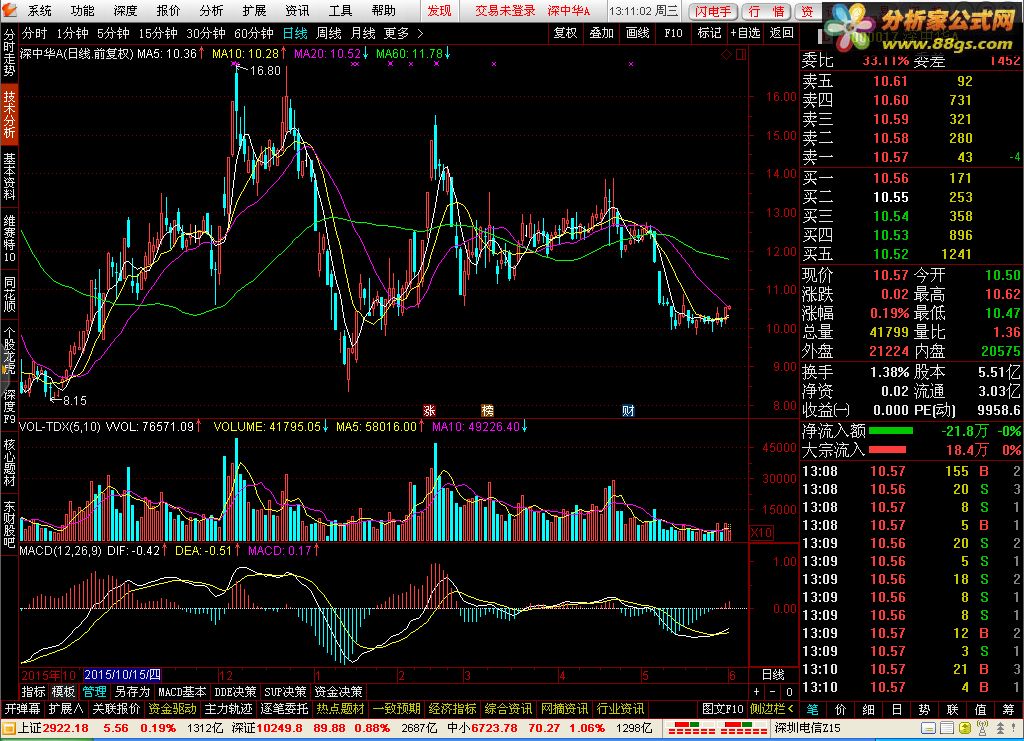Zoom in the chart with the + button
Image resolution: width=1024 pixels, height=741 pixels.
(756, 691)
